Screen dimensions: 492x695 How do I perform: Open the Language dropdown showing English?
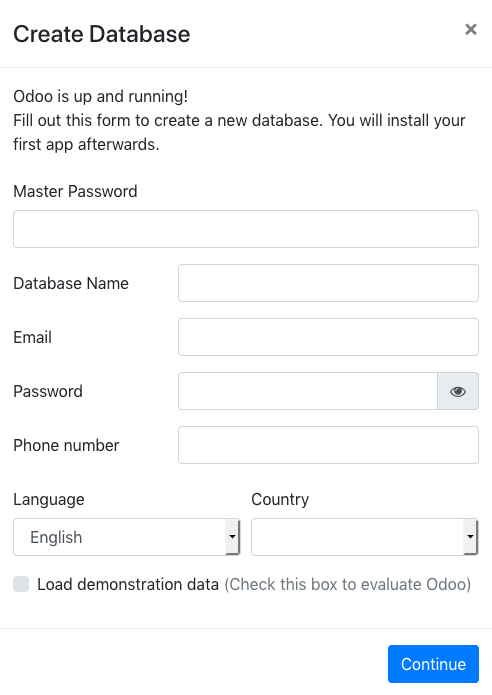127,537
